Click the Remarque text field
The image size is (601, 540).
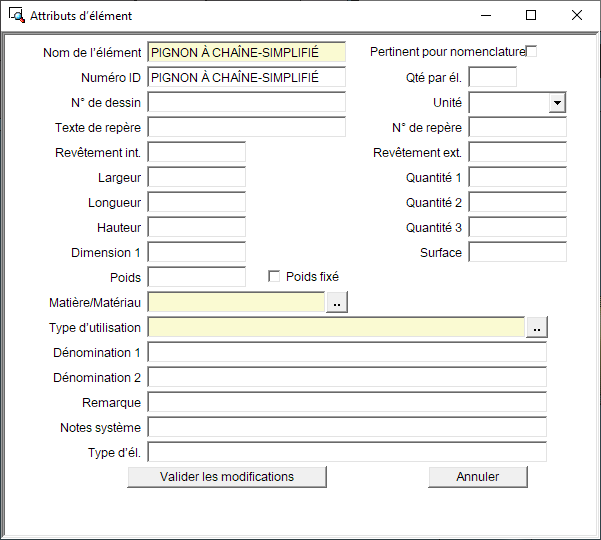pos(347,402)
